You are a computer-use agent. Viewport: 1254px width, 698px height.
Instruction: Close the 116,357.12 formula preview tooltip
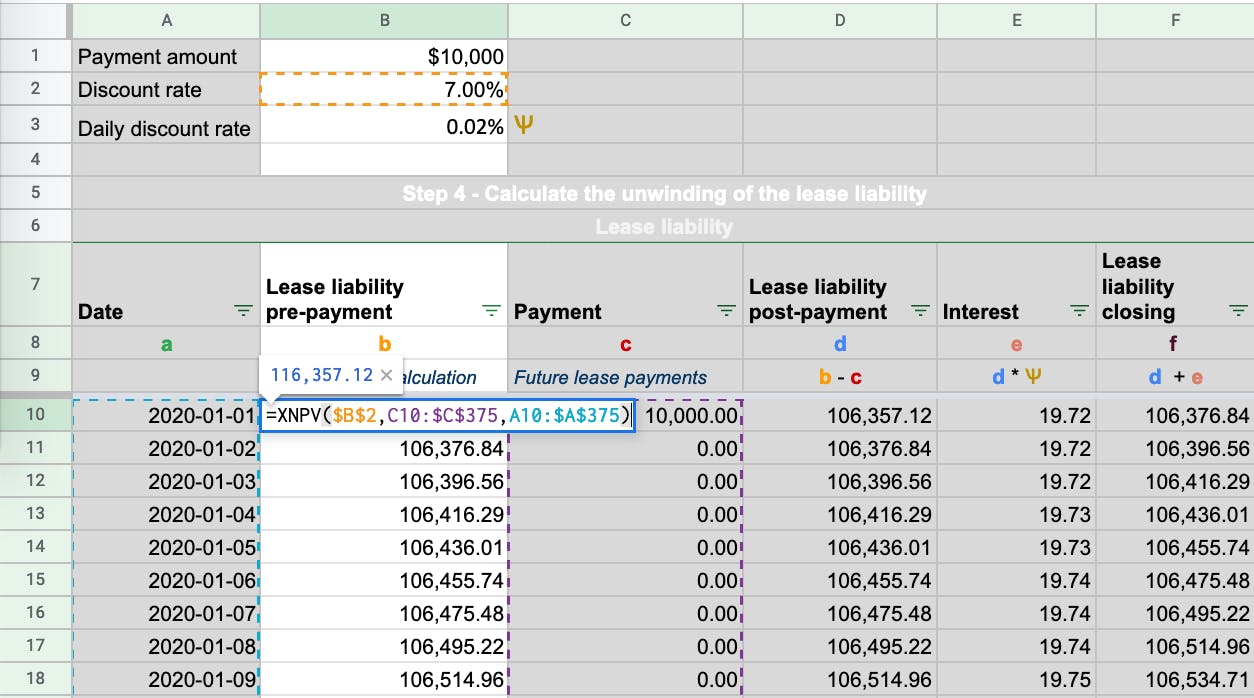click(387, 375)
